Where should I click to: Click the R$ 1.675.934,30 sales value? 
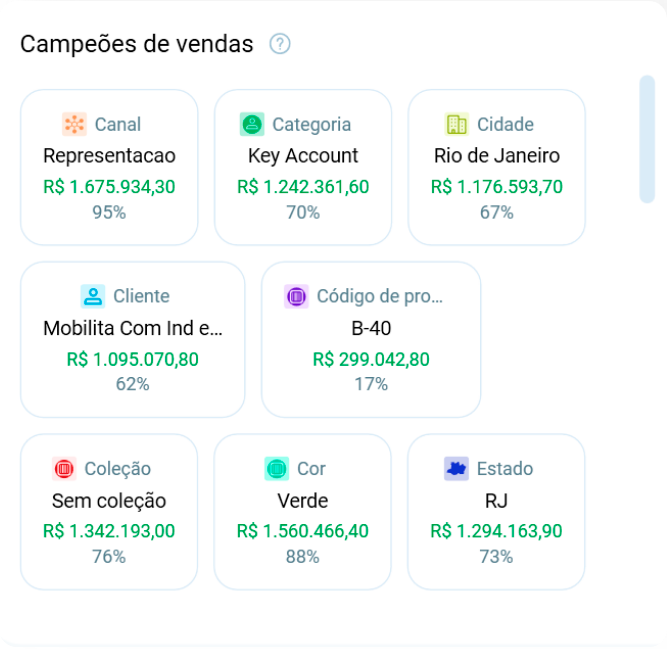point(109,187)
